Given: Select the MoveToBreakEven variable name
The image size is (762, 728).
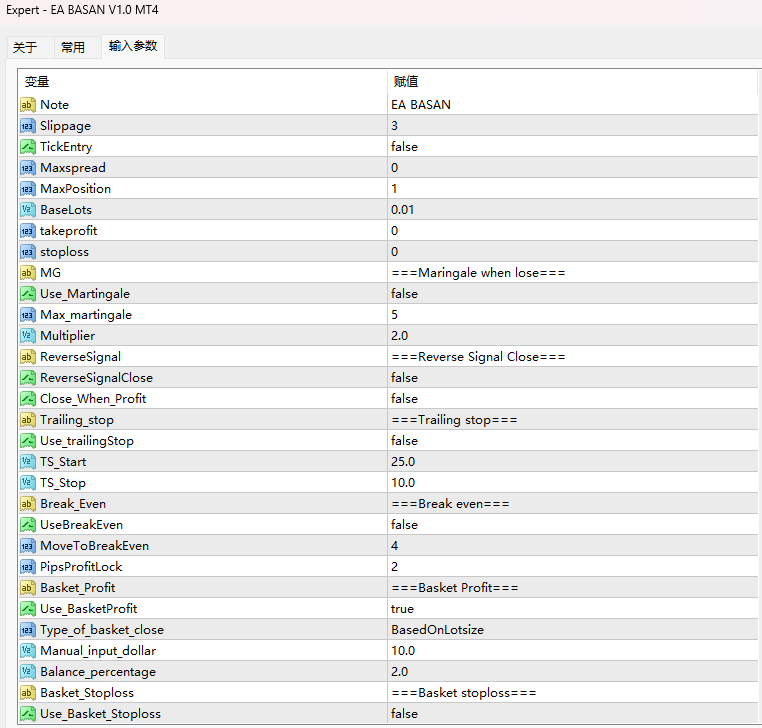Looking at the screenshot, I should coord(94,546).
